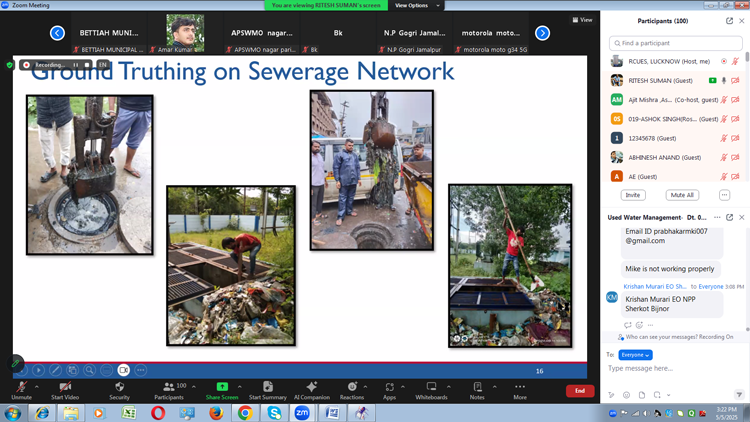Open slideshow more options ellipsis
The width and height of the screenshot is (750, 422).
pyautogui.click(x=141, y=370)
